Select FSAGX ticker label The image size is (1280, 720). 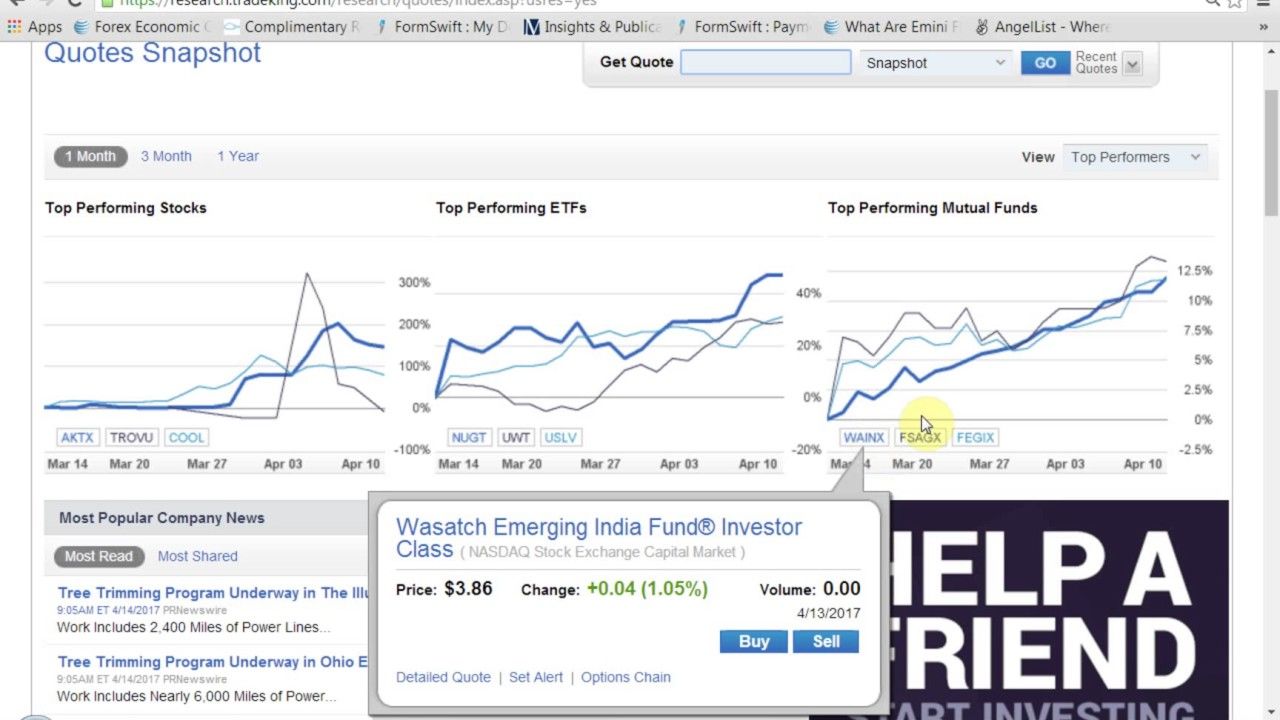point(920,437)
